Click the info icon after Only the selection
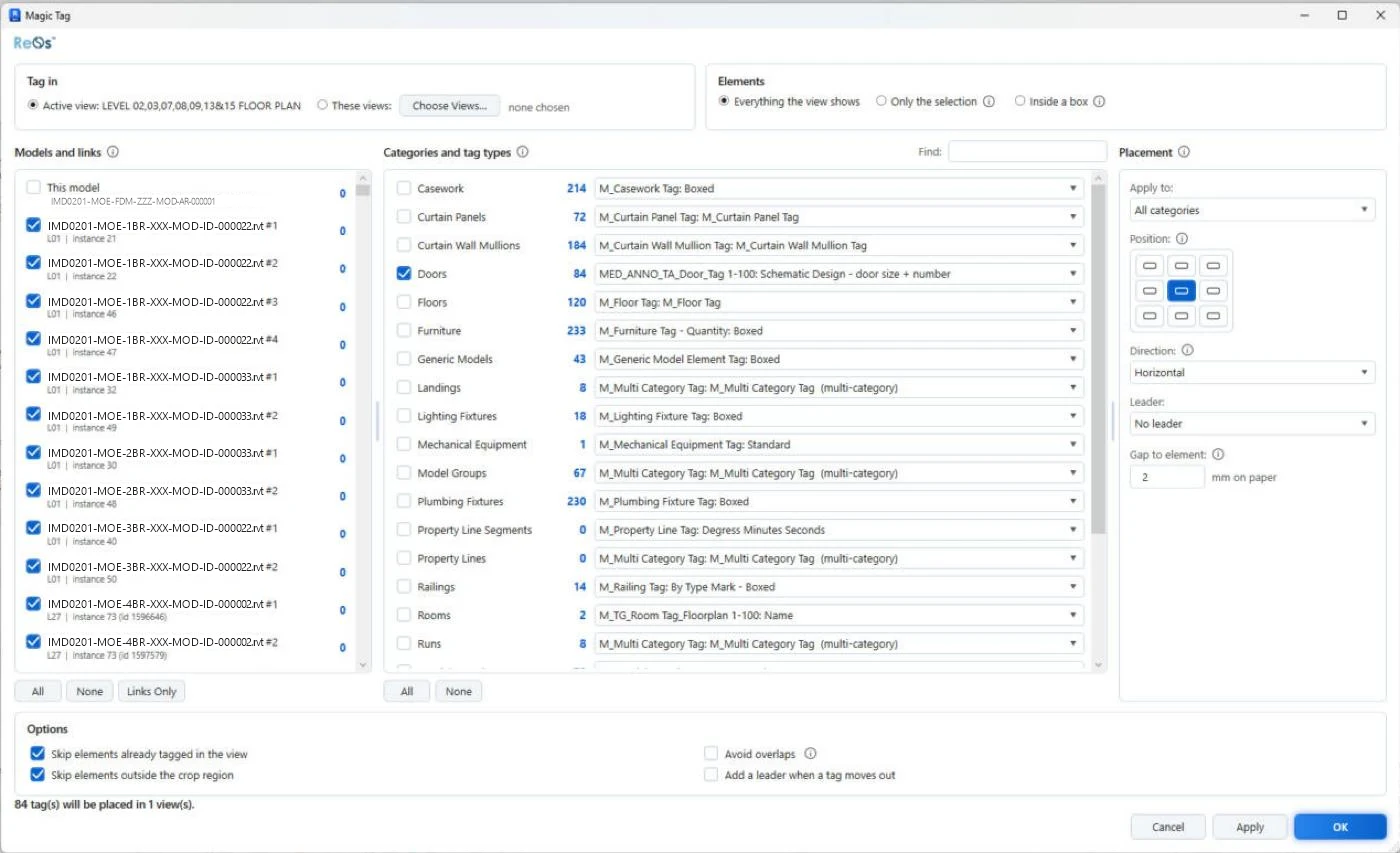 point(989,102)
